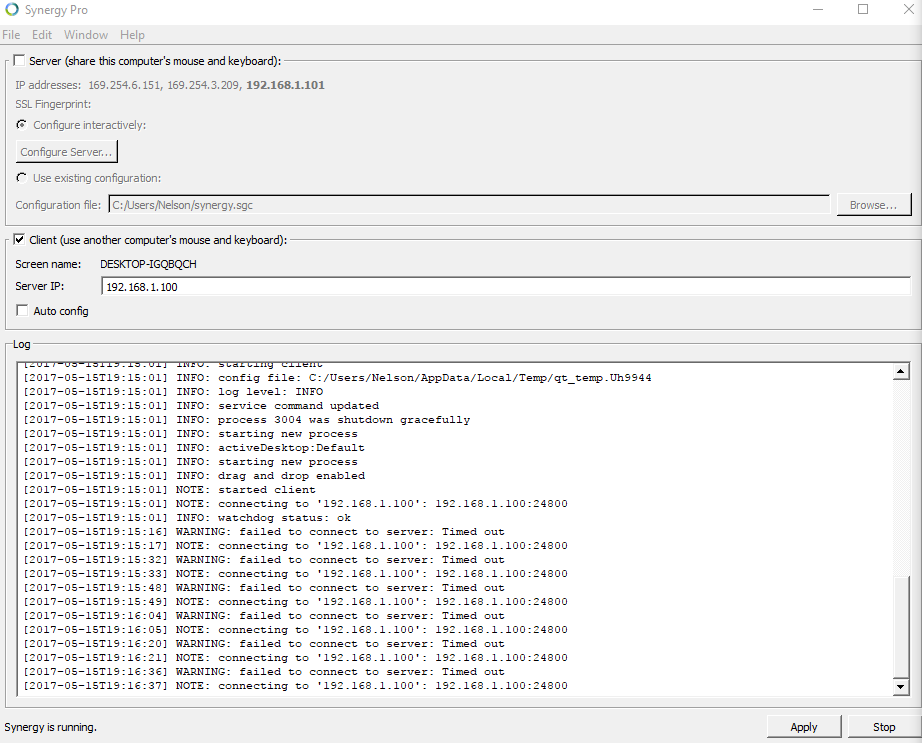Click the Apply button
Viewport: 922px width, 743px height.
804,727
